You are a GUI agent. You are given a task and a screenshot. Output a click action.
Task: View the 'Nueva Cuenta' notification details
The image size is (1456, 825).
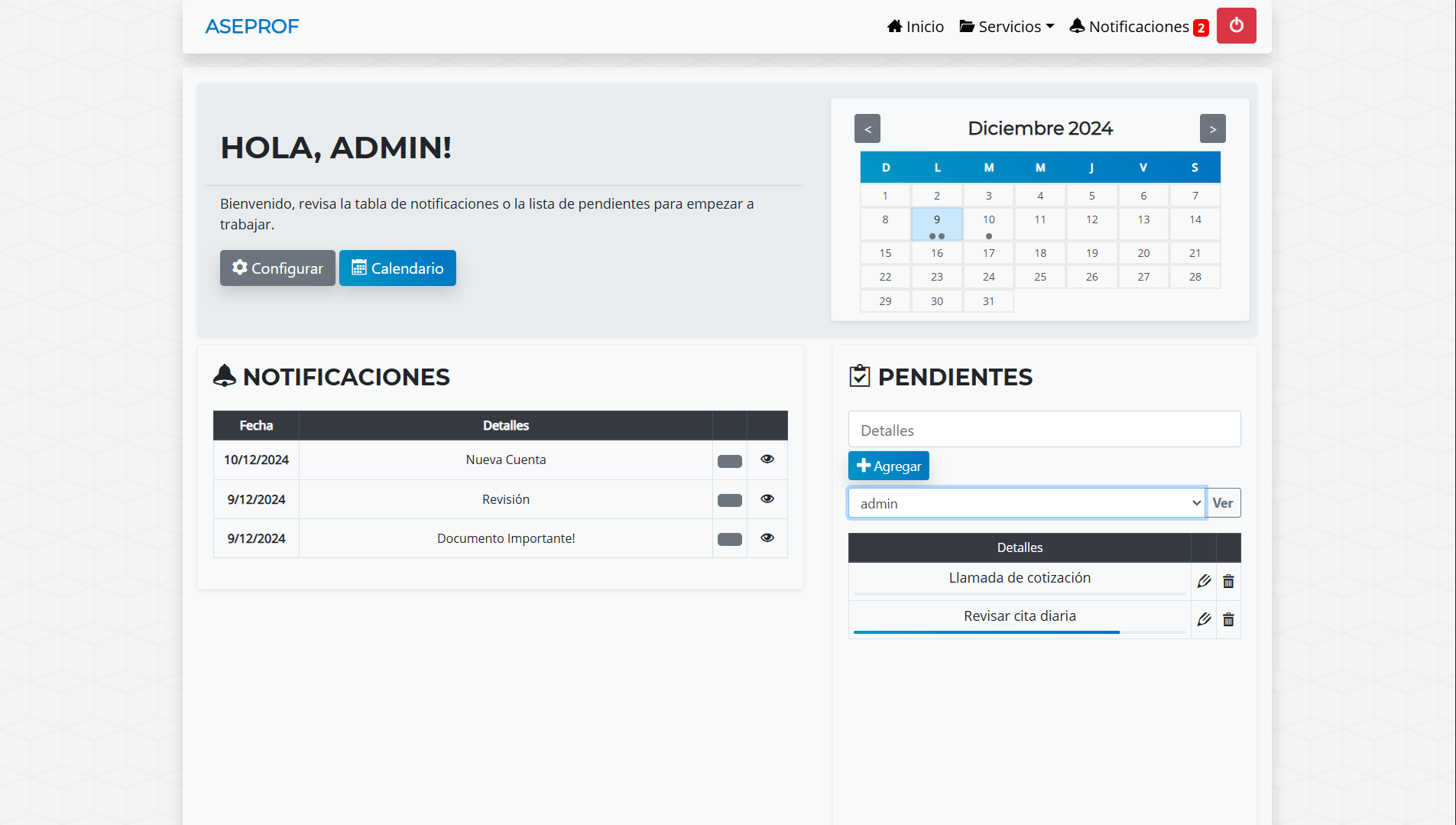point(767,459)
